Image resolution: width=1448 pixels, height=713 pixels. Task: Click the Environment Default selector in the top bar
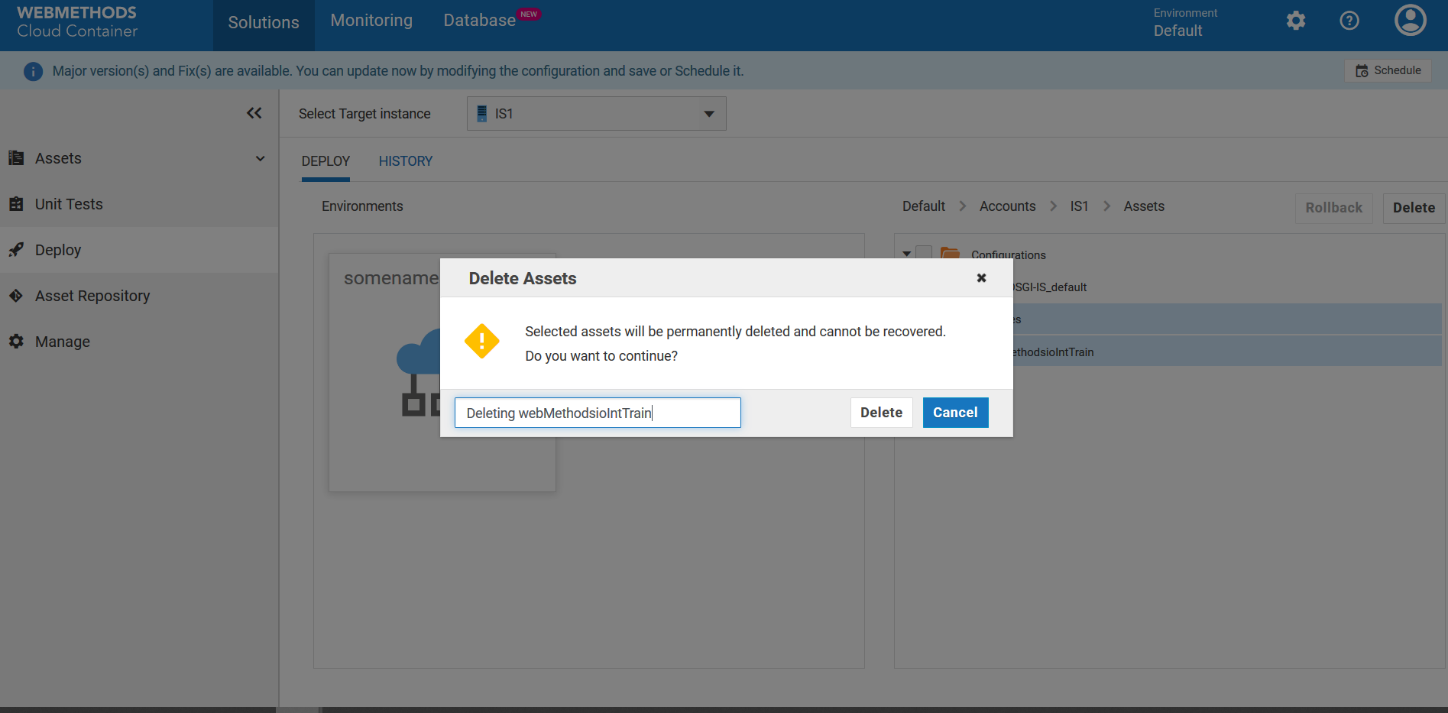(x=1185, y=22)
